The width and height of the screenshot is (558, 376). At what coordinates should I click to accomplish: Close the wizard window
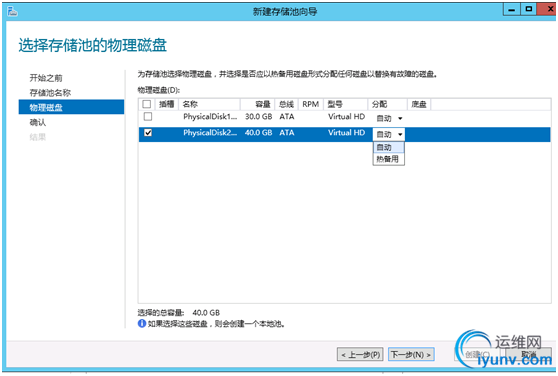547,10
